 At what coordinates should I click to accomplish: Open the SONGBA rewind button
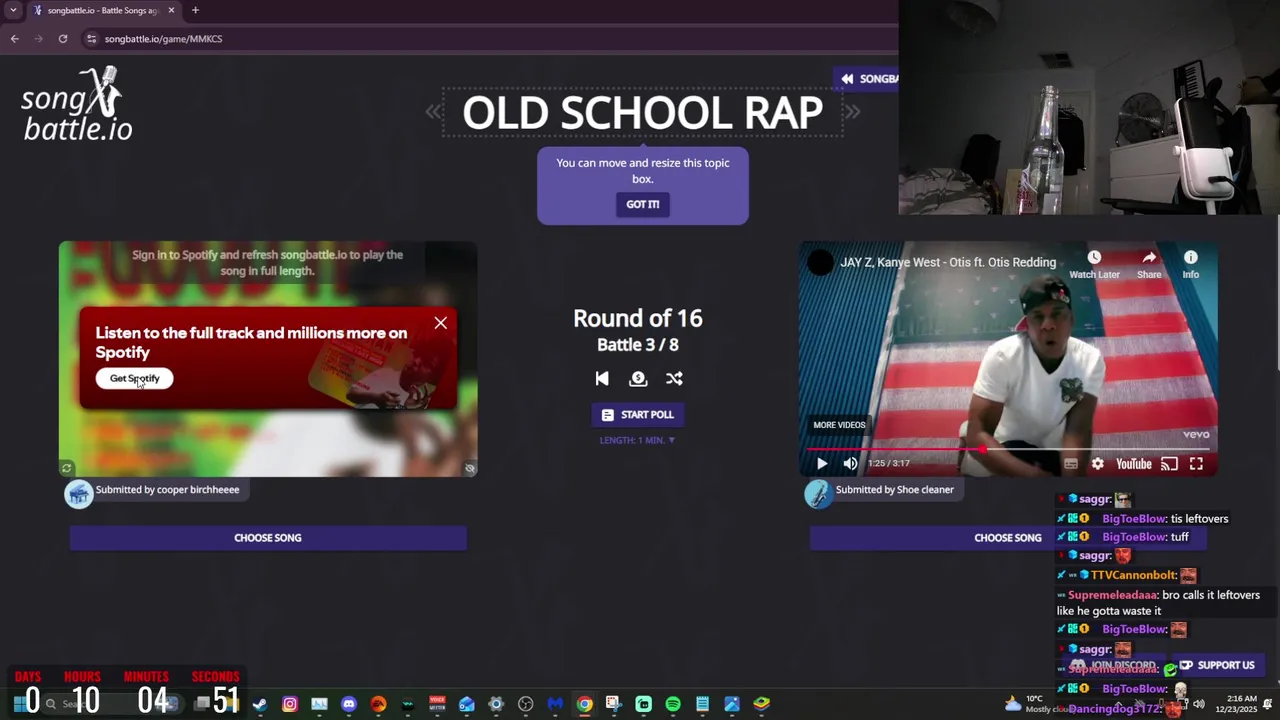[x=868, y=79]
